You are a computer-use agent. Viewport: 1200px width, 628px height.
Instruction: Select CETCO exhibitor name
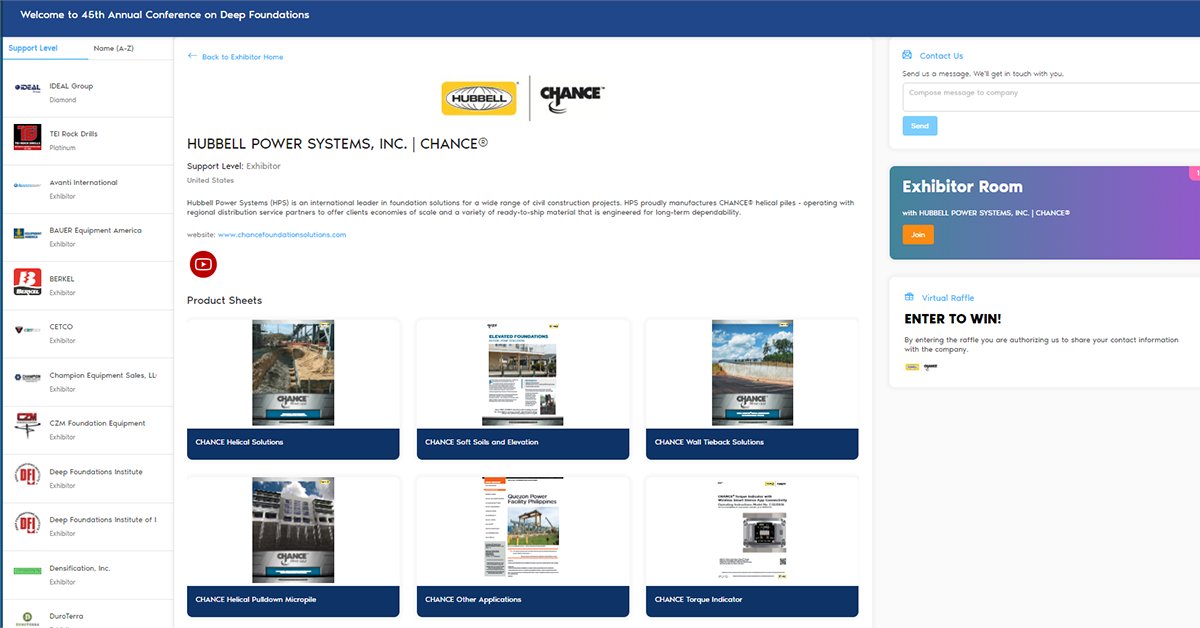point(61,327)
